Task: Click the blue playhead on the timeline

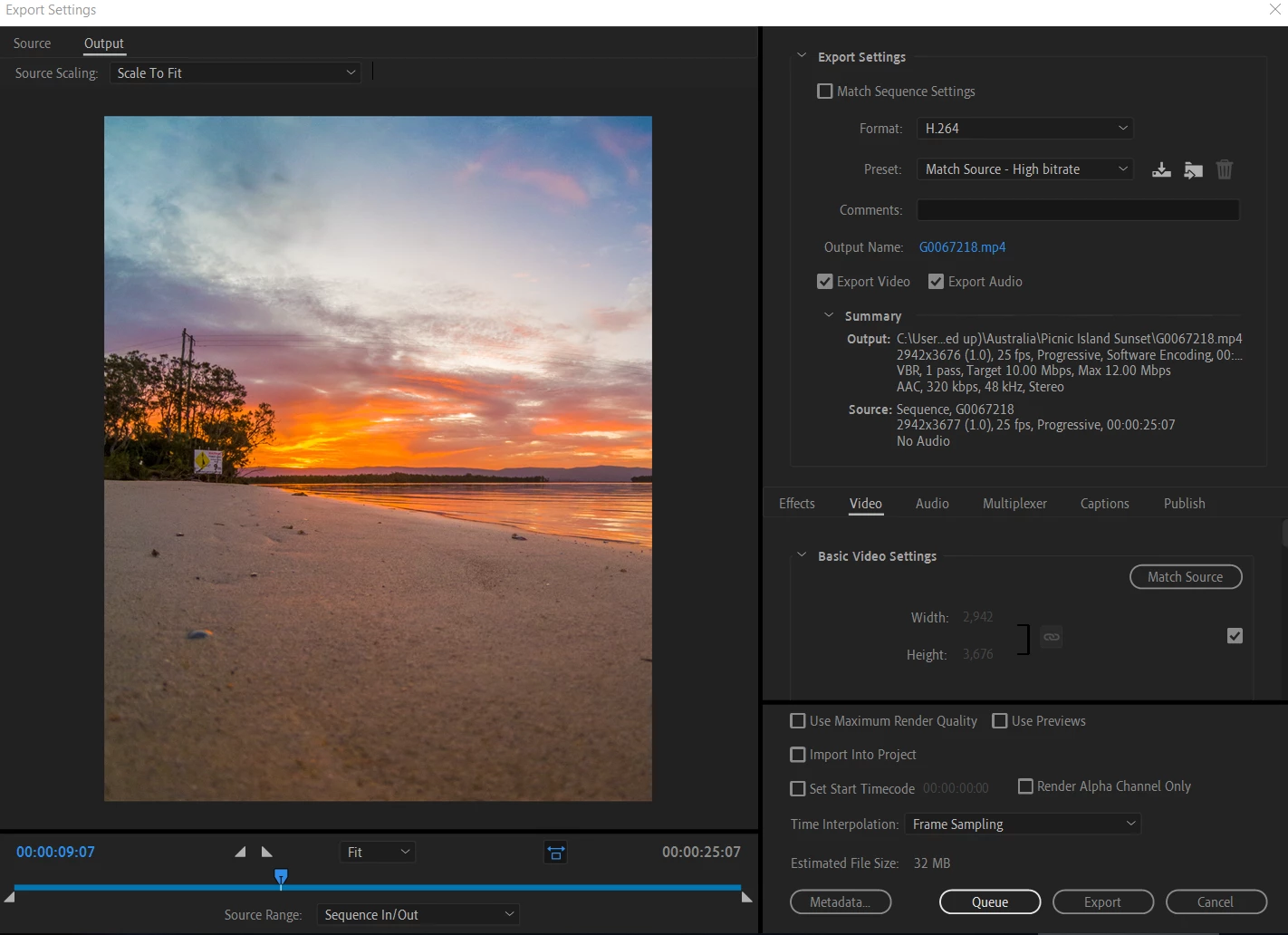Action: (281, 876)
